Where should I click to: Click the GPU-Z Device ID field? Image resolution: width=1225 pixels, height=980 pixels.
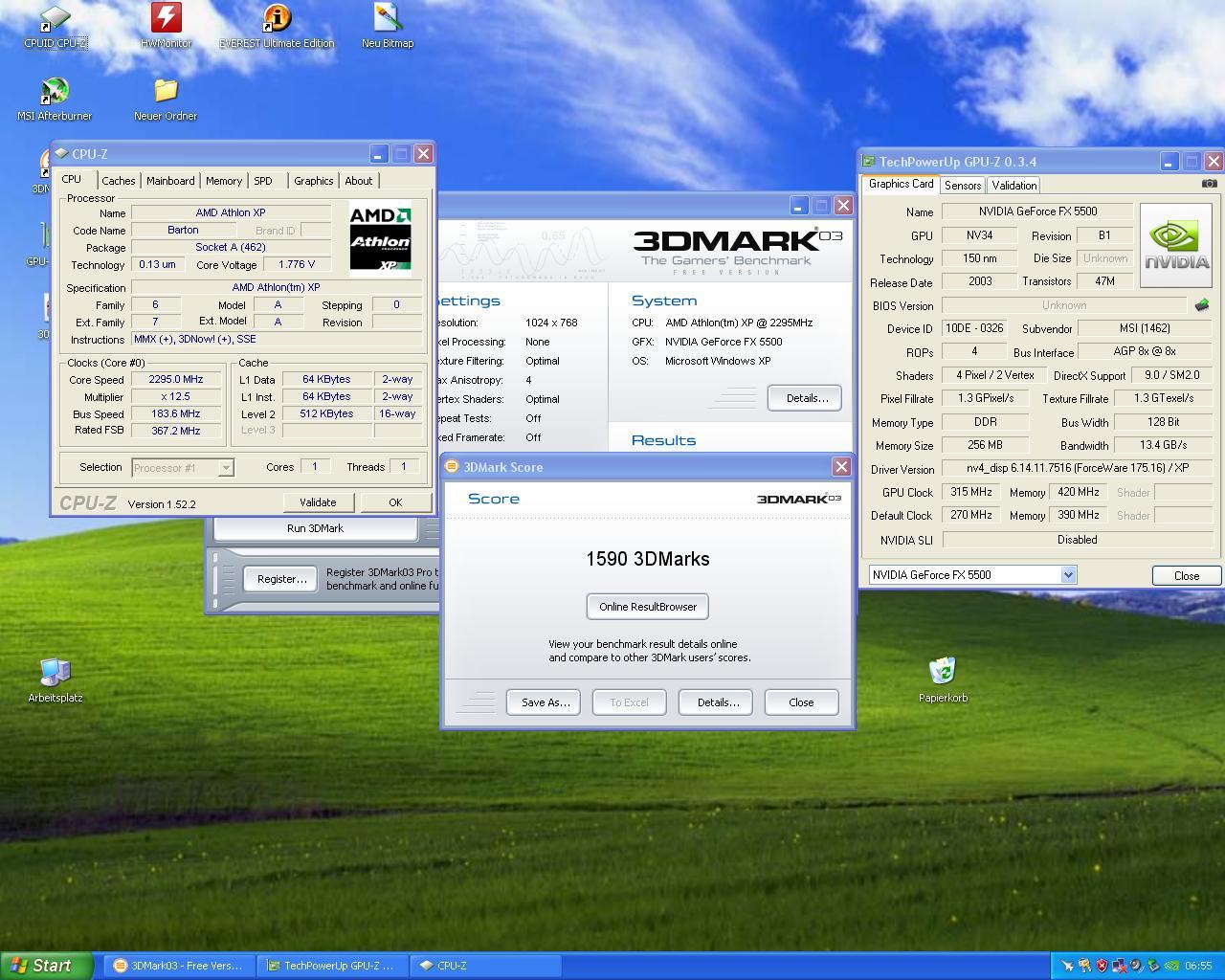pos(974,328)
